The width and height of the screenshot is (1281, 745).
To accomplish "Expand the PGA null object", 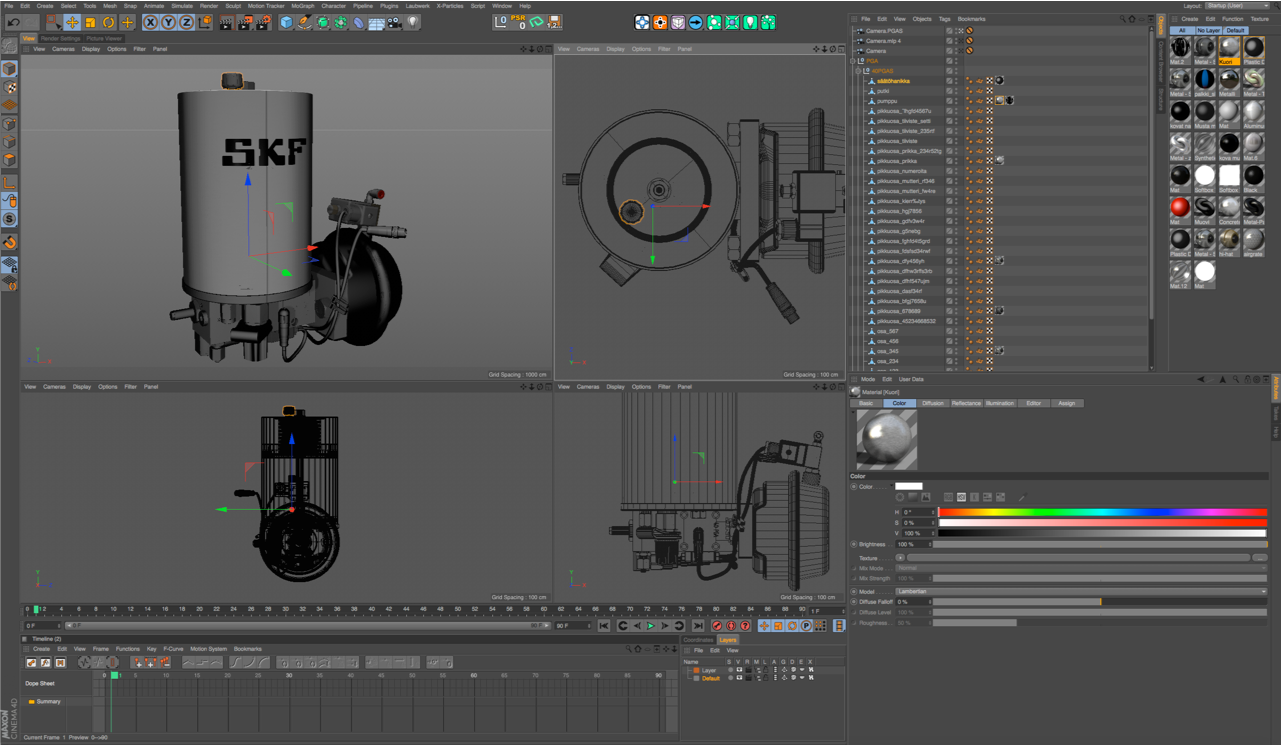I will [854, 61].
